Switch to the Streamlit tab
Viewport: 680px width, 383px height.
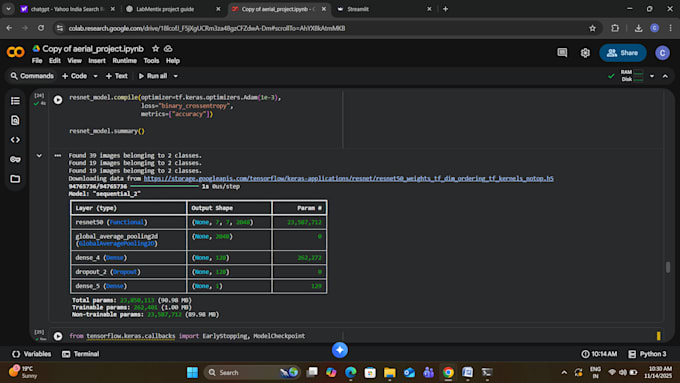point(384,9)
